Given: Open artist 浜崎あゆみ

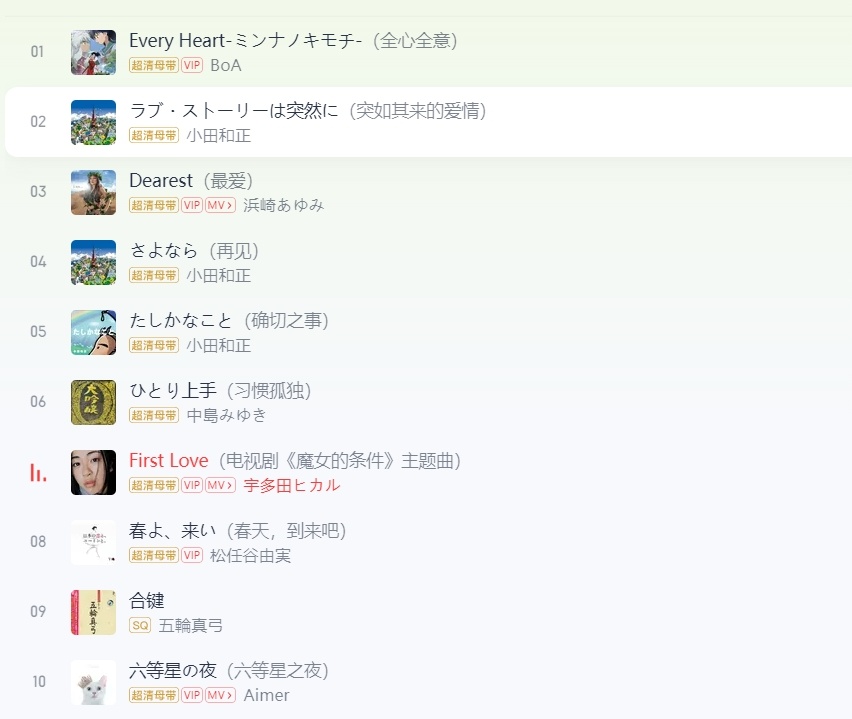Looking at the screenshot, I should tap(283, 205).
